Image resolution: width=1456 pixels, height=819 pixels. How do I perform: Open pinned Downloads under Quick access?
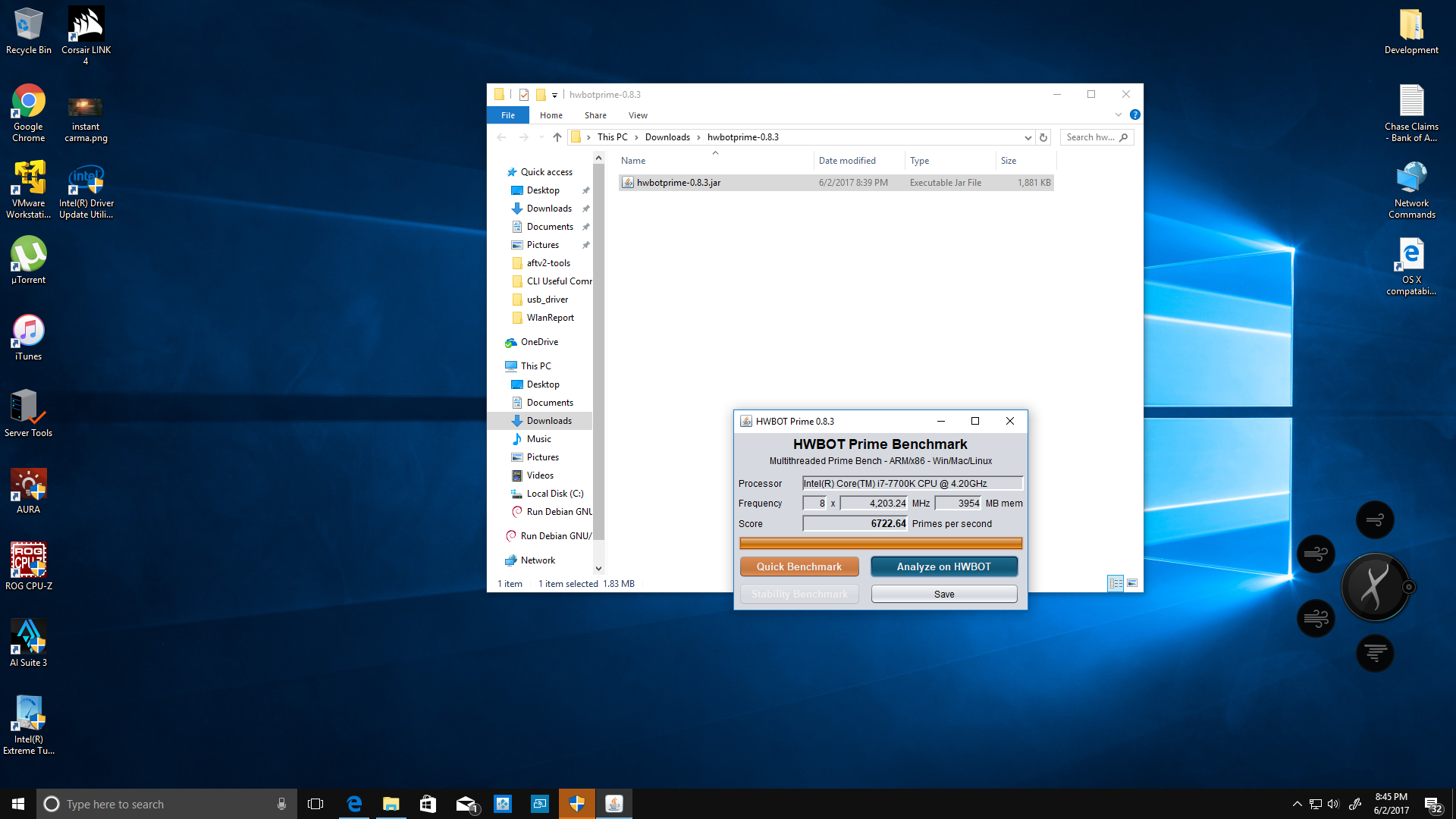tap(549, 209)
